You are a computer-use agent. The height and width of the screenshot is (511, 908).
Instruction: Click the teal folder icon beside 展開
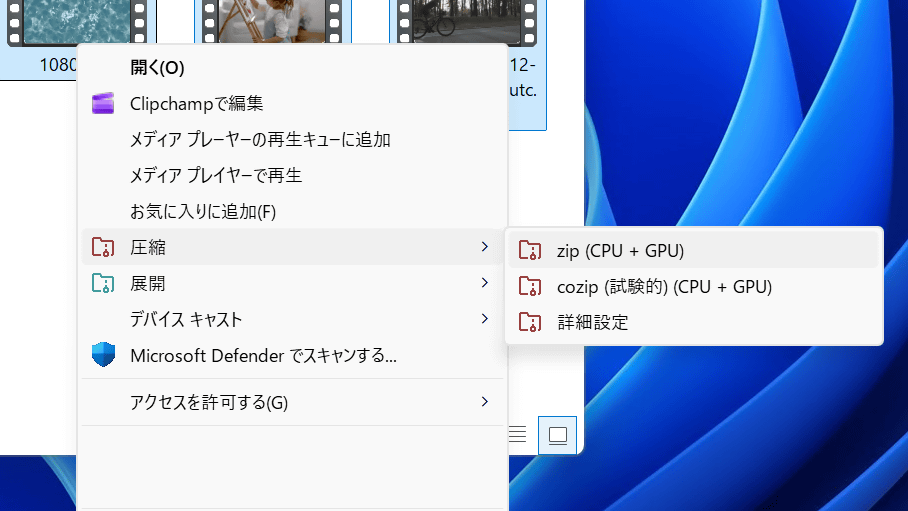[x=103, y=283]
